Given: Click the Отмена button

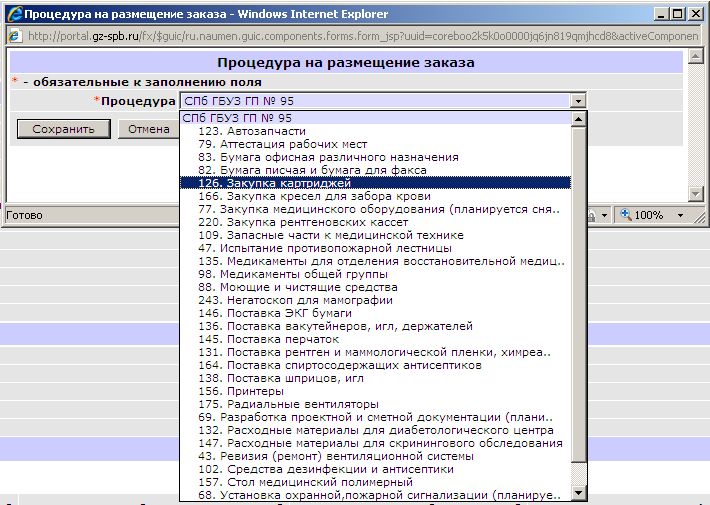Looking at the screenshot, I should pos(149,129).
